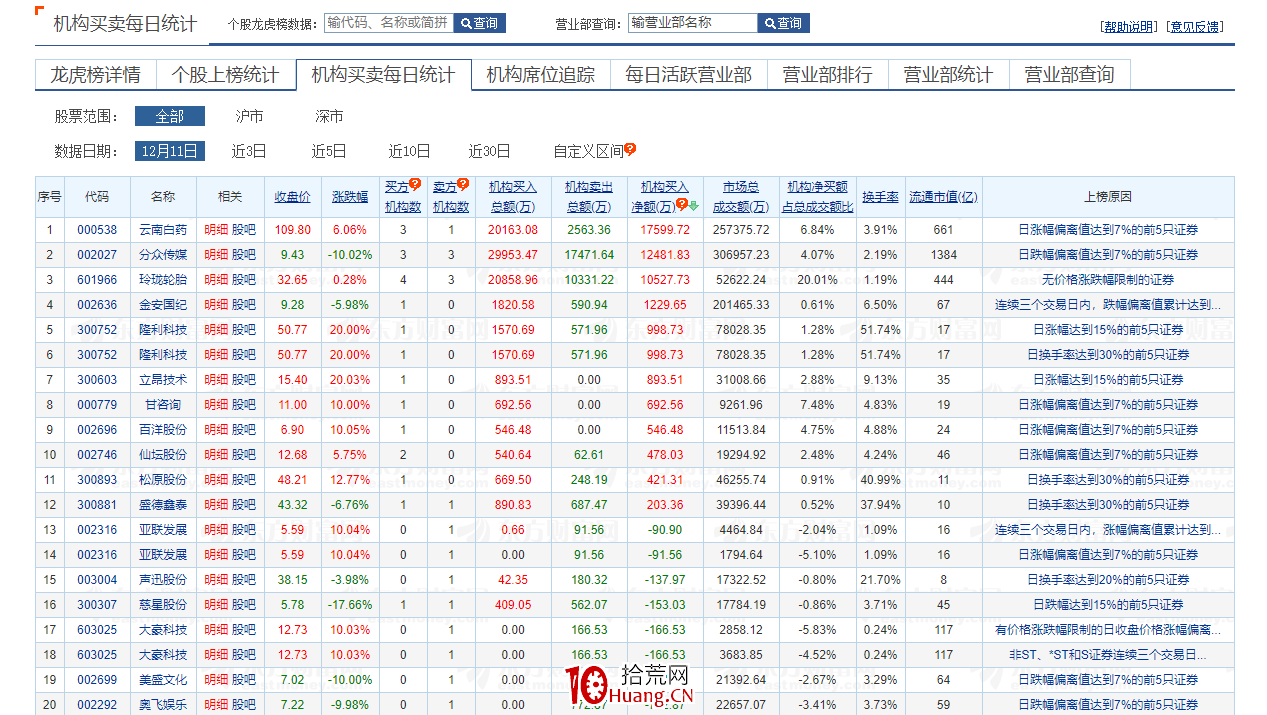Image resolution: width=1267 pixels, height=715 pixels.
Task: Click help icon beside 卖方机构数 header
Action: 463,184
